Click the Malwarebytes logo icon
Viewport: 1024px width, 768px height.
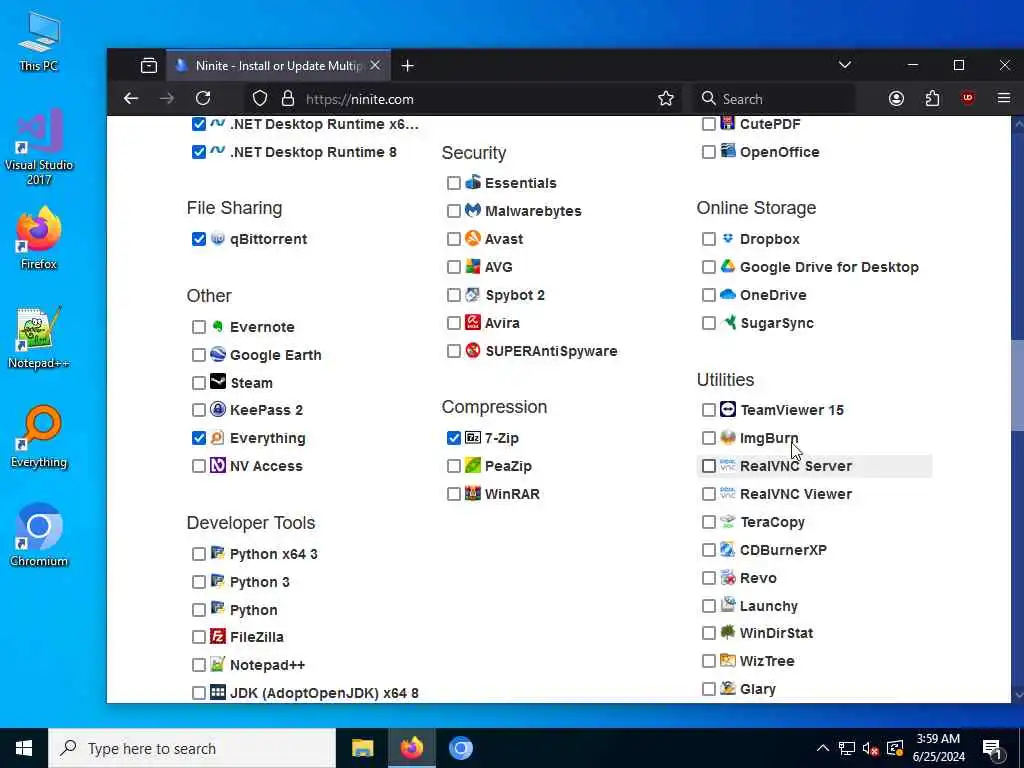472,210
